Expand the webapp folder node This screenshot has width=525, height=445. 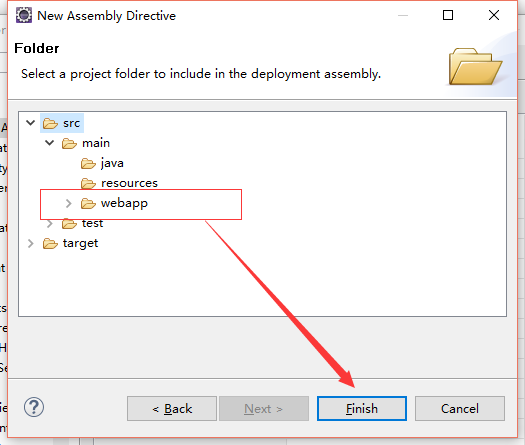(x=69, y=203)
